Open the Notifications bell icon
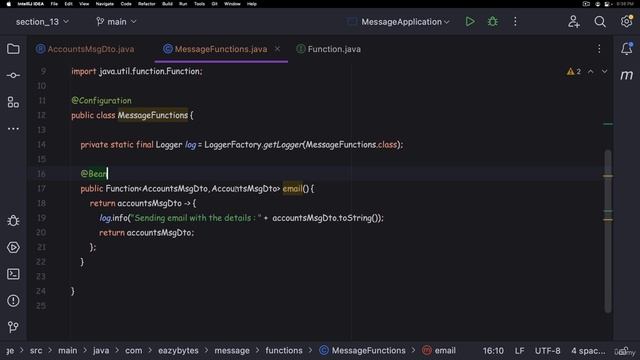The height and width of the screenshot is (360, 640). [627, 49]
